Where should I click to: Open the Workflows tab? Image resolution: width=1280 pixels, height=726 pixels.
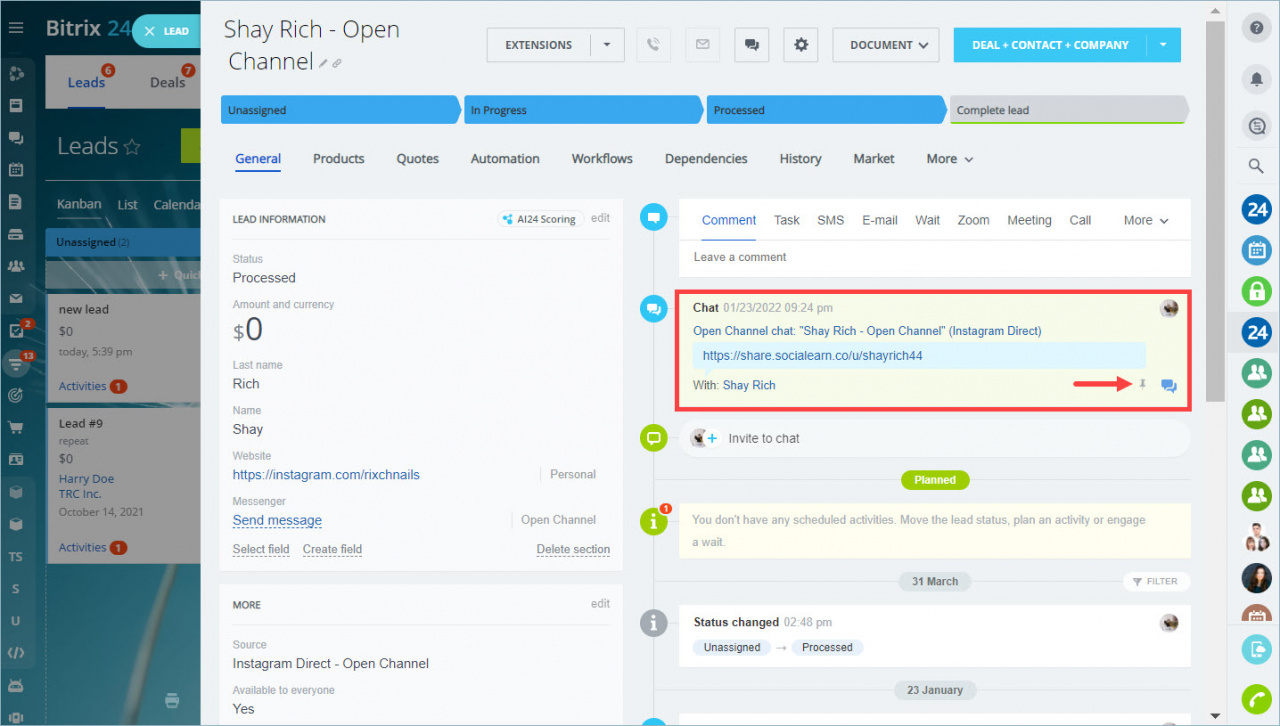[602, 159]
